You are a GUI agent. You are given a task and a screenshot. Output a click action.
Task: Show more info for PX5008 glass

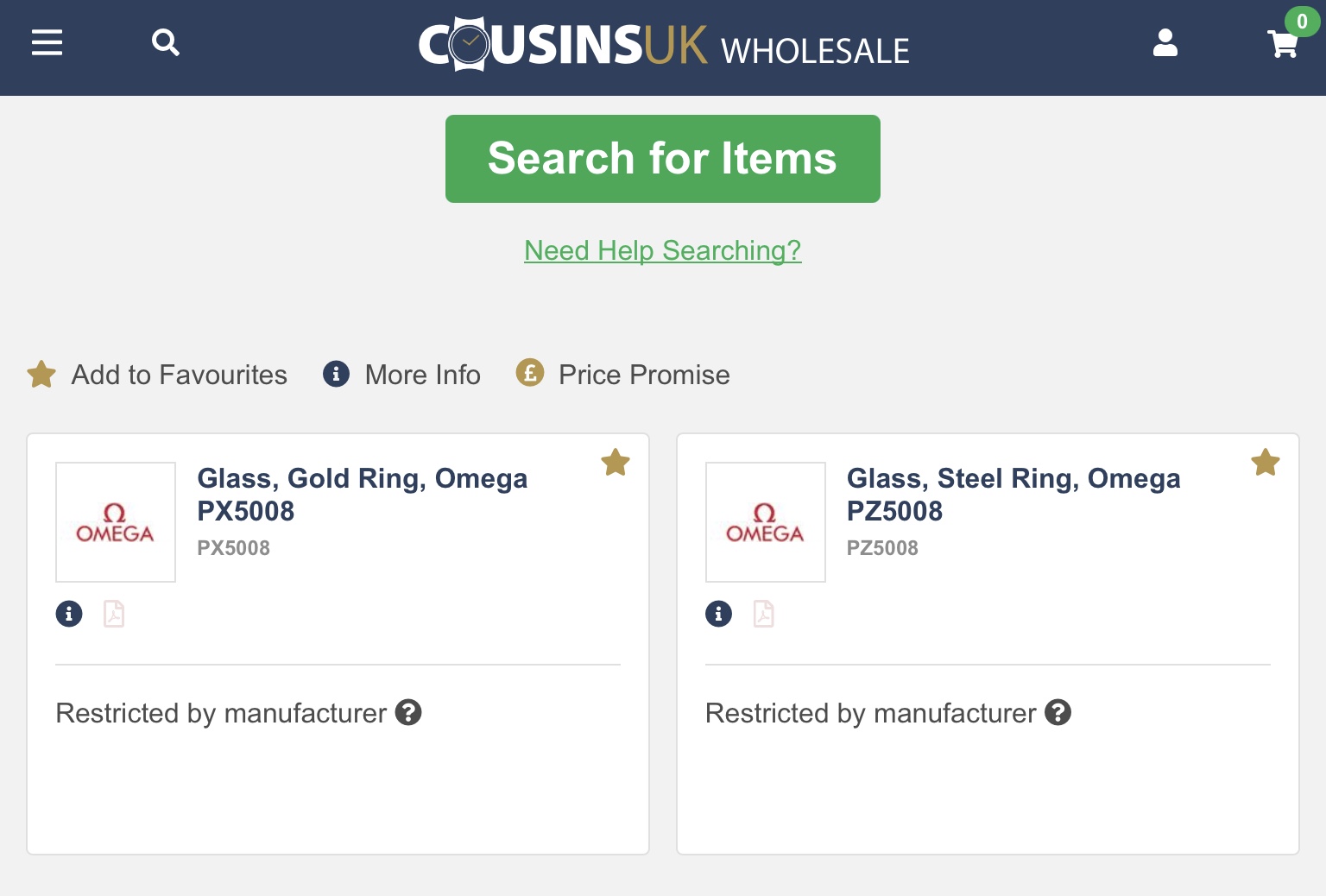point(69,614)
